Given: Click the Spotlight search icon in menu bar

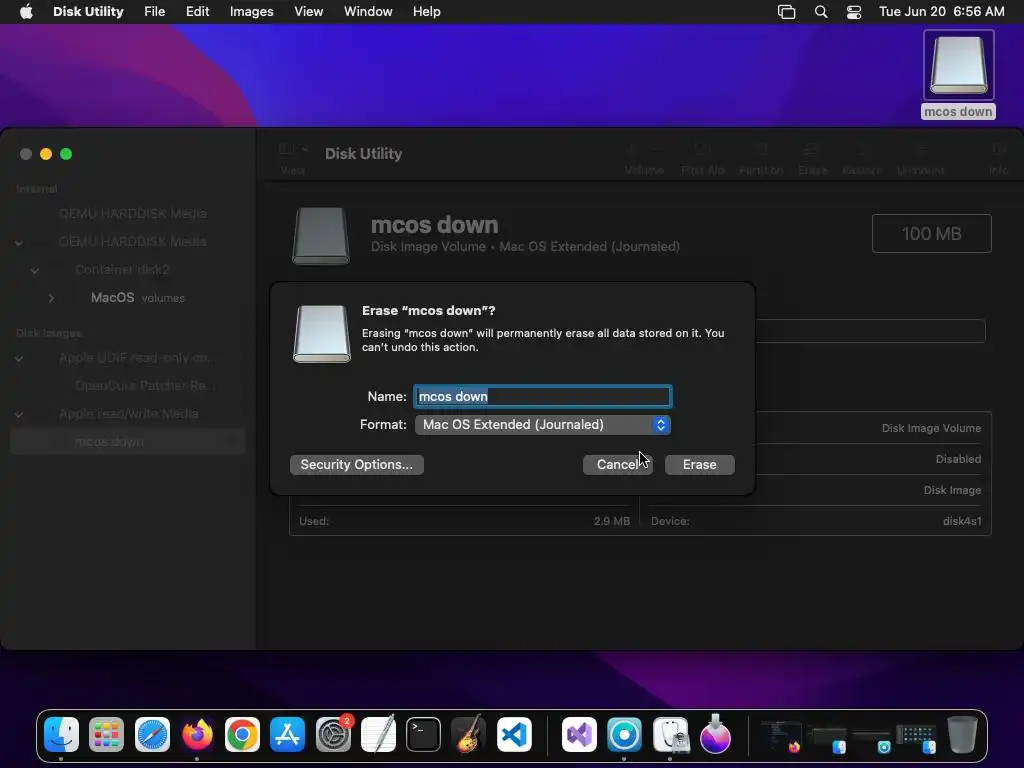Looking at the screenshot, I should coord(821,12).
